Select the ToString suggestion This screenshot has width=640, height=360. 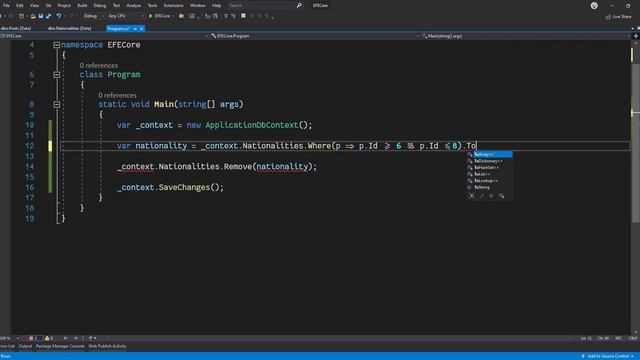click(489, 187)
